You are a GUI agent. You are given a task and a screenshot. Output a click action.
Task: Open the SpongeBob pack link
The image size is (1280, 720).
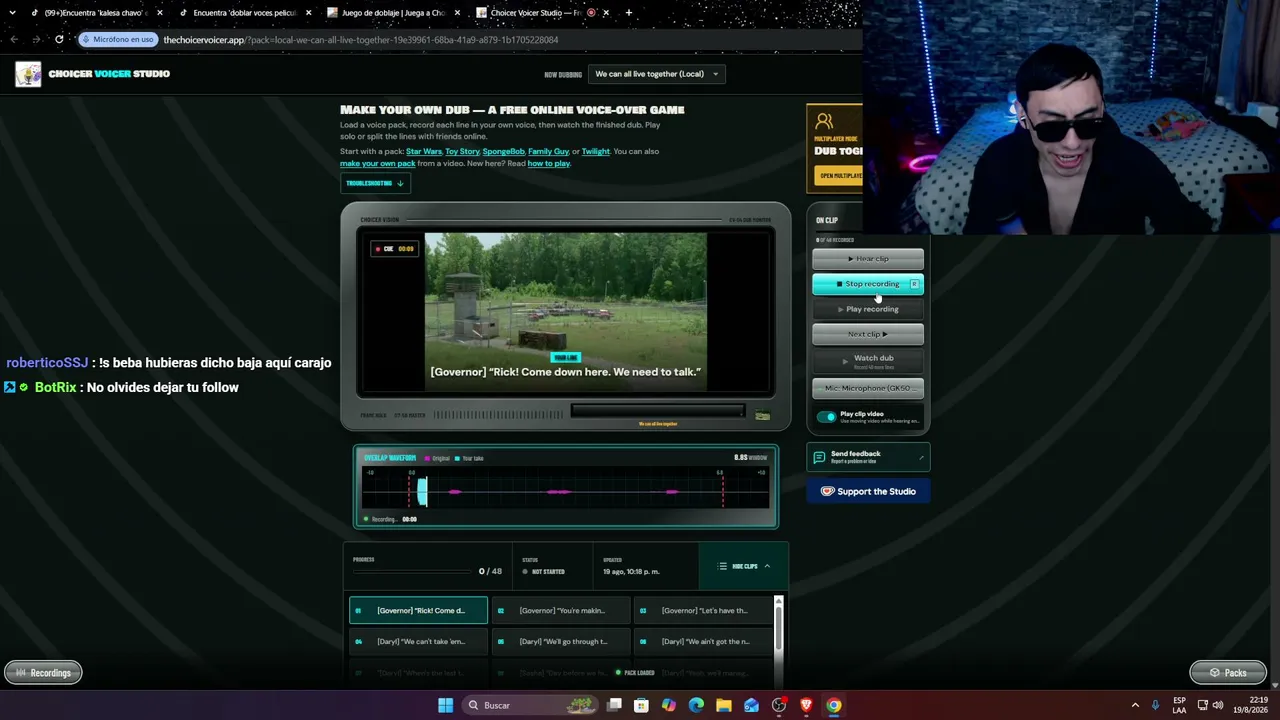503,152
